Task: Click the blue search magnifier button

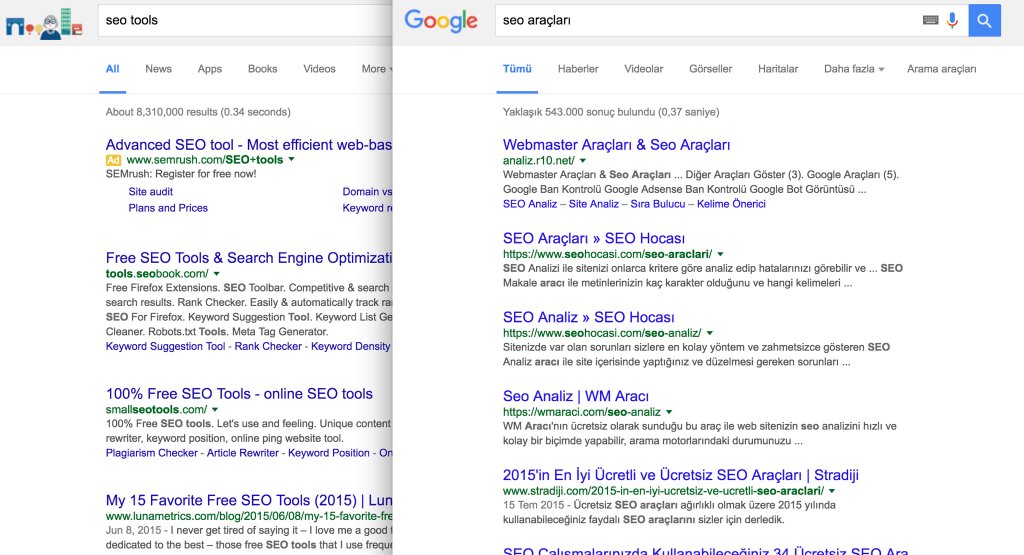Action: 984,20
